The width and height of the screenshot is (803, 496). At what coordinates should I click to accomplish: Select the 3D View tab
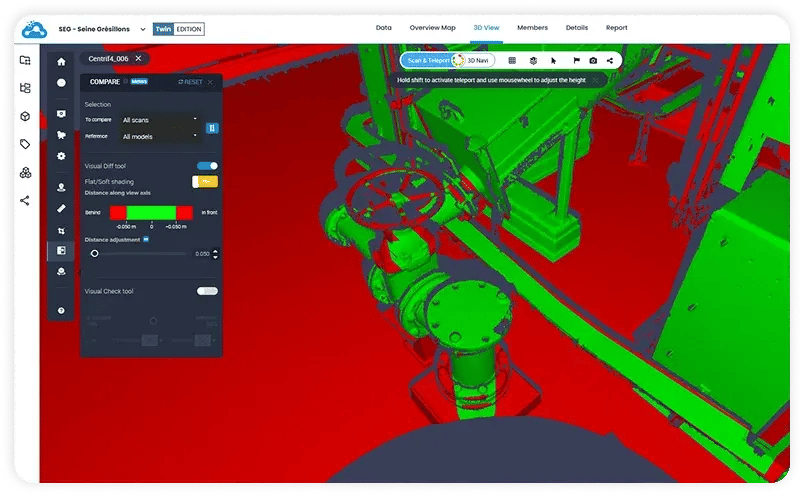(486, 28)
